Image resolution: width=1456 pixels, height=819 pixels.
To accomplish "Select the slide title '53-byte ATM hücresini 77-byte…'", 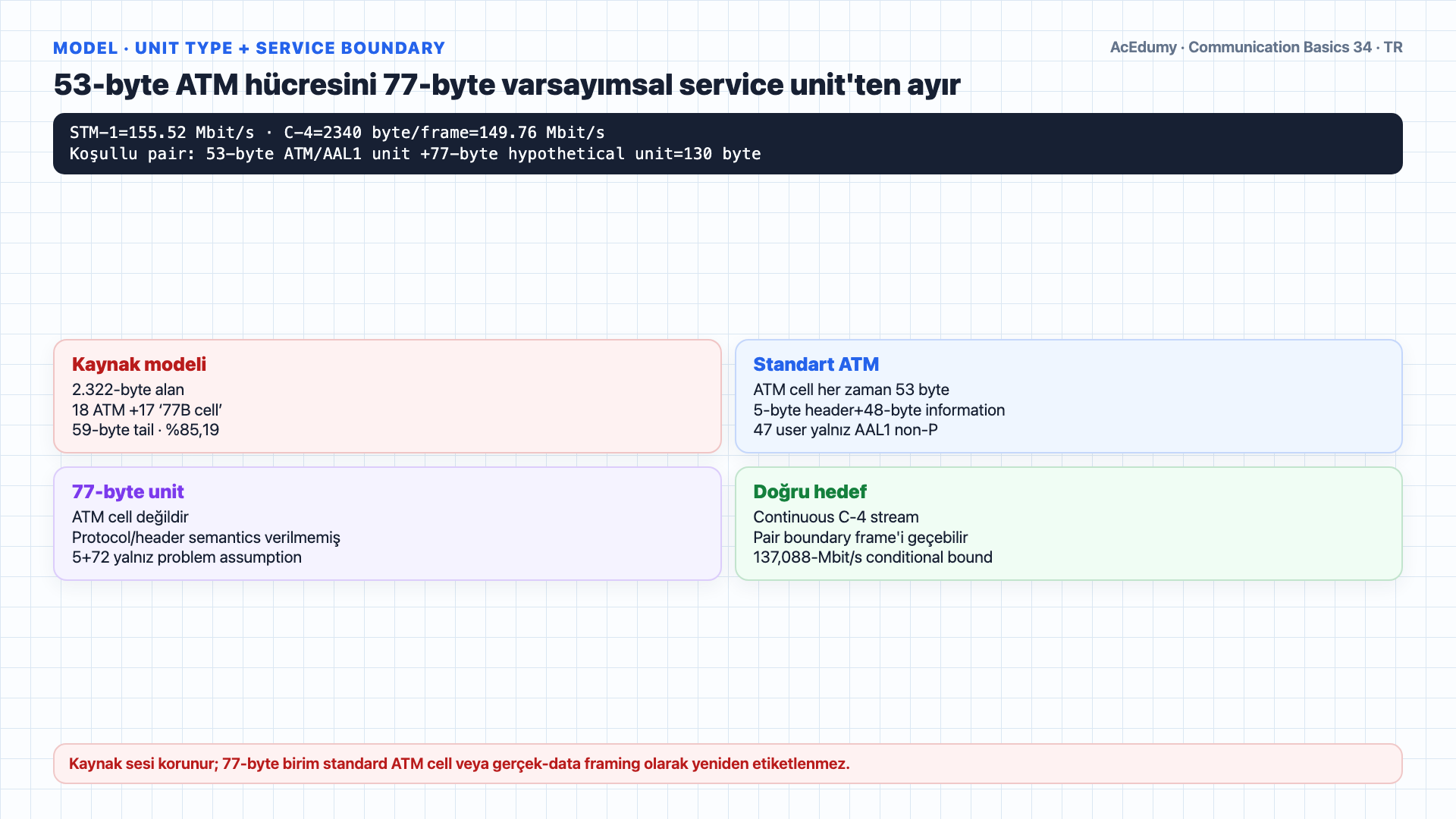I will click(507, 84).
